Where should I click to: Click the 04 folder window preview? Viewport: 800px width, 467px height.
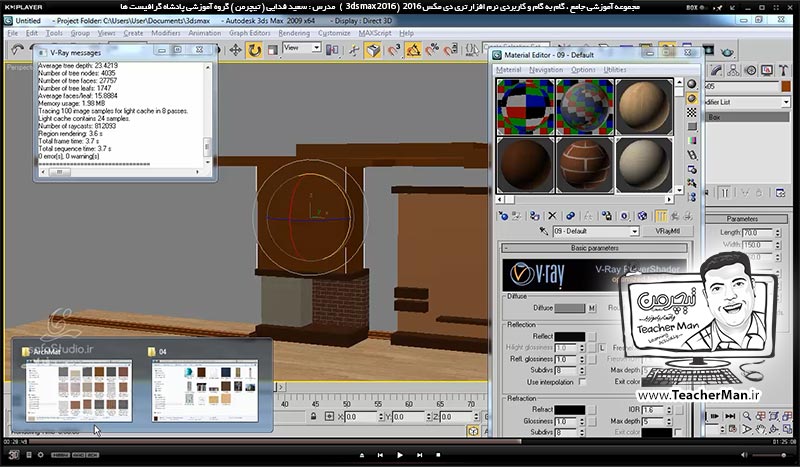point(205,391)
